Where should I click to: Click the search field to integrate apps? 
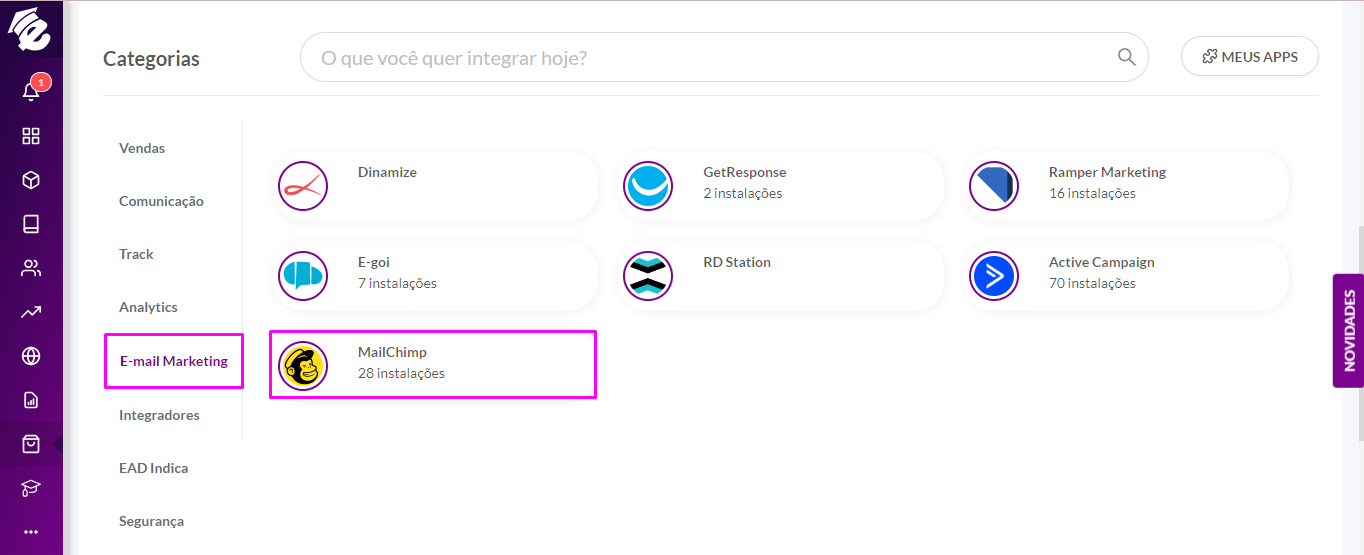click(x=724, y=58)
